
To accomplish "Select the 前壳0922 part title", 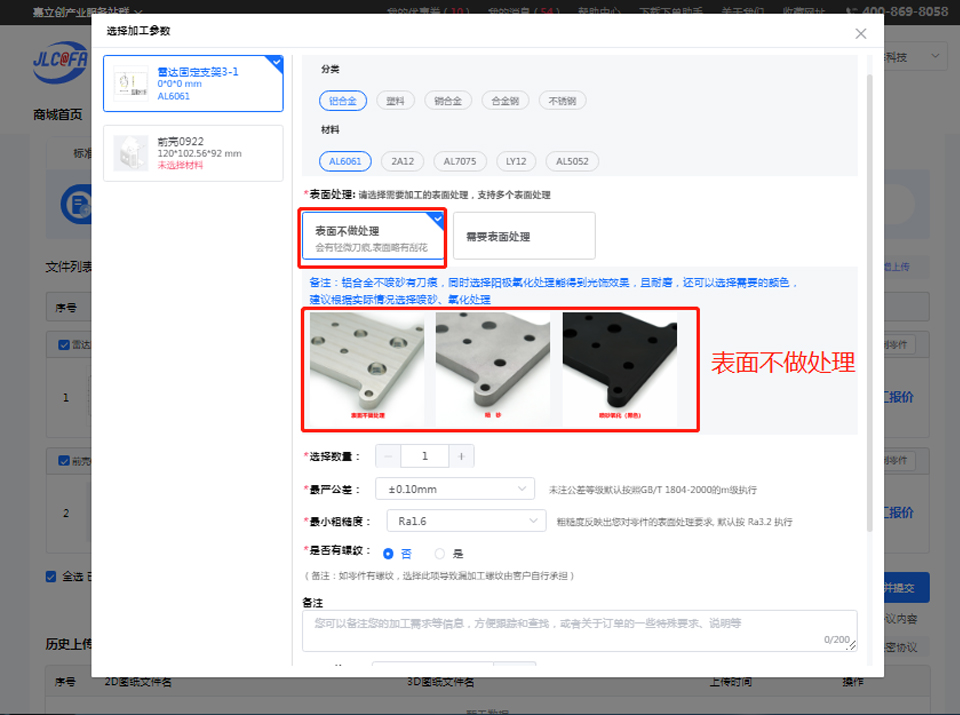I will point(181,141).
